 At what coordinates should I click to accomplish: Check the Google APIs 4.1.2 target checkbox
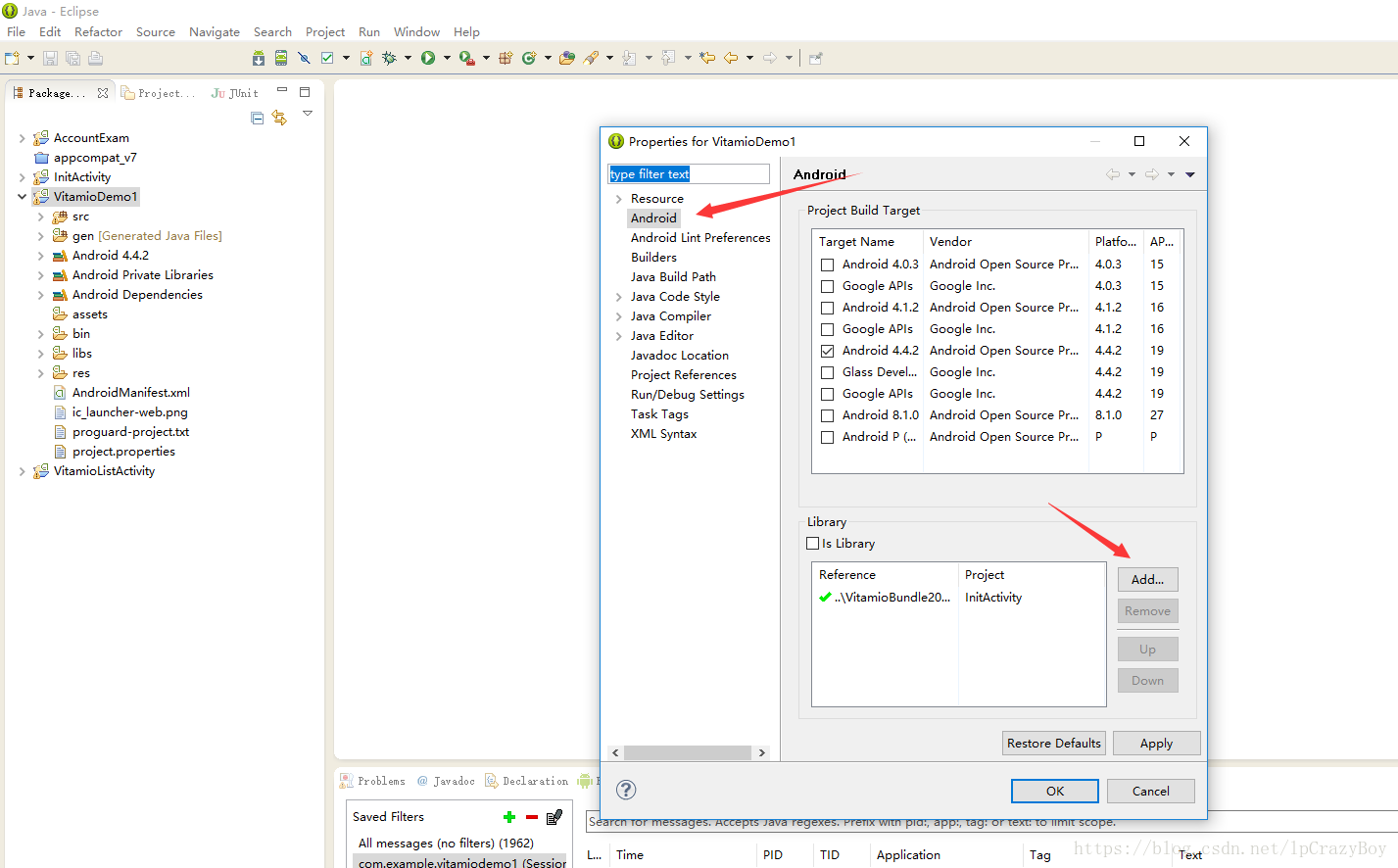pos(828,329)
